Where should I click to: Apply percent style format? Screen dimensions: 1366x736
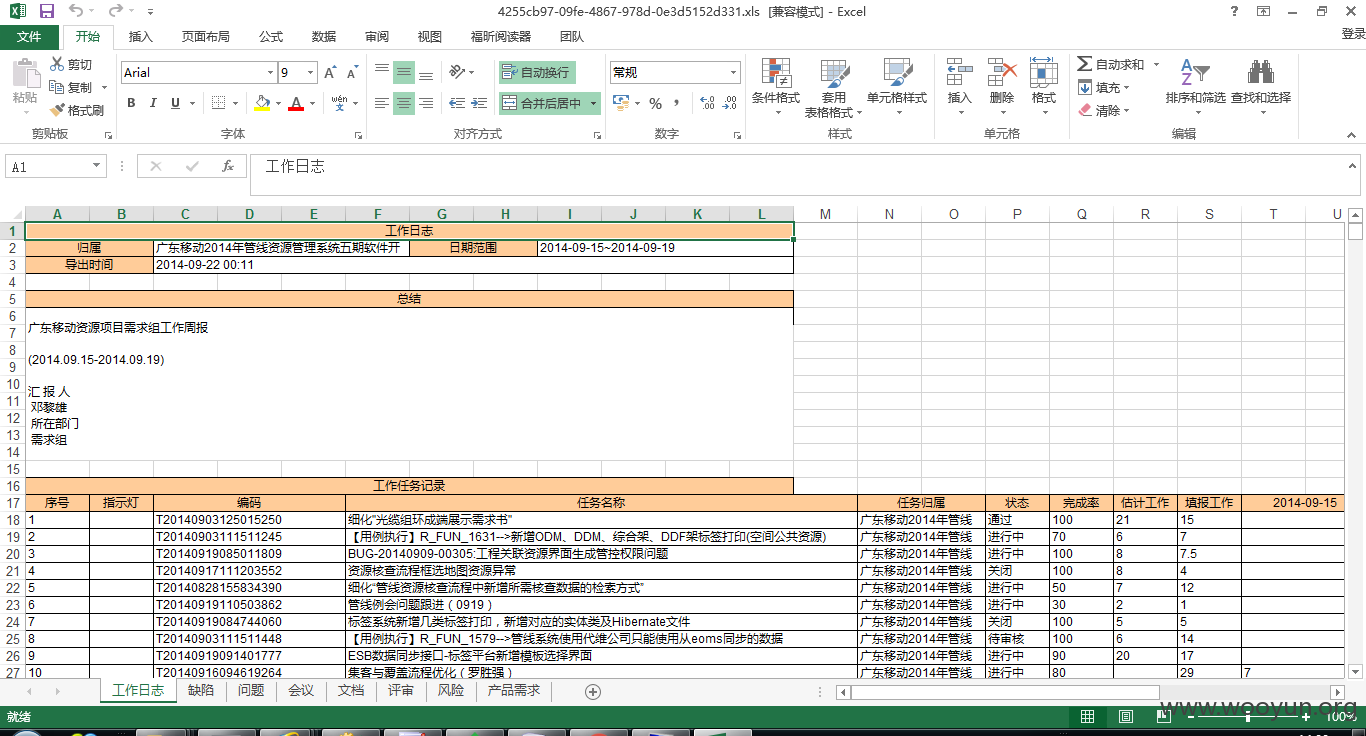coord(656,103)
